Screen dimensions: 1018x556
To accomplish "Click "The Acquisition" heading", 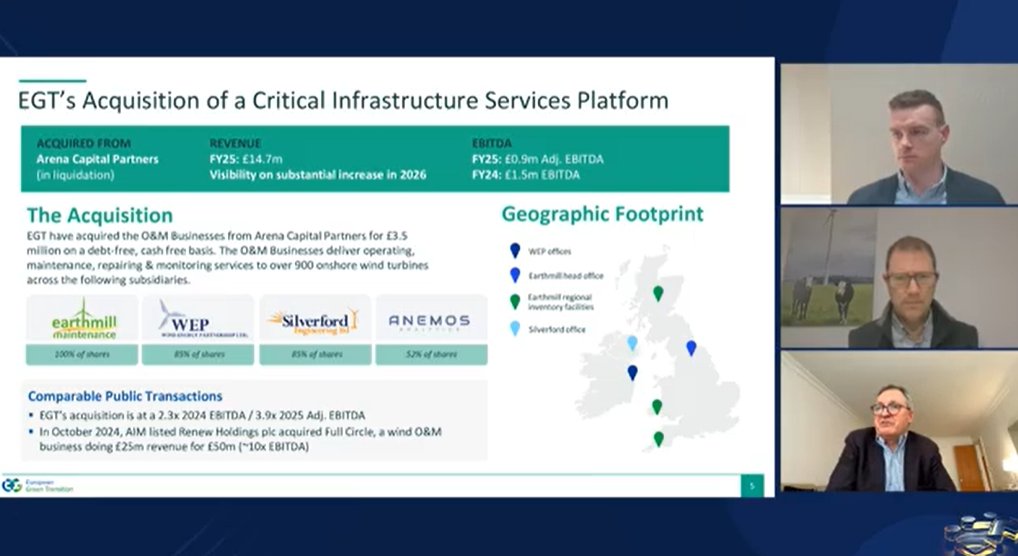I will tap(100, 215).
